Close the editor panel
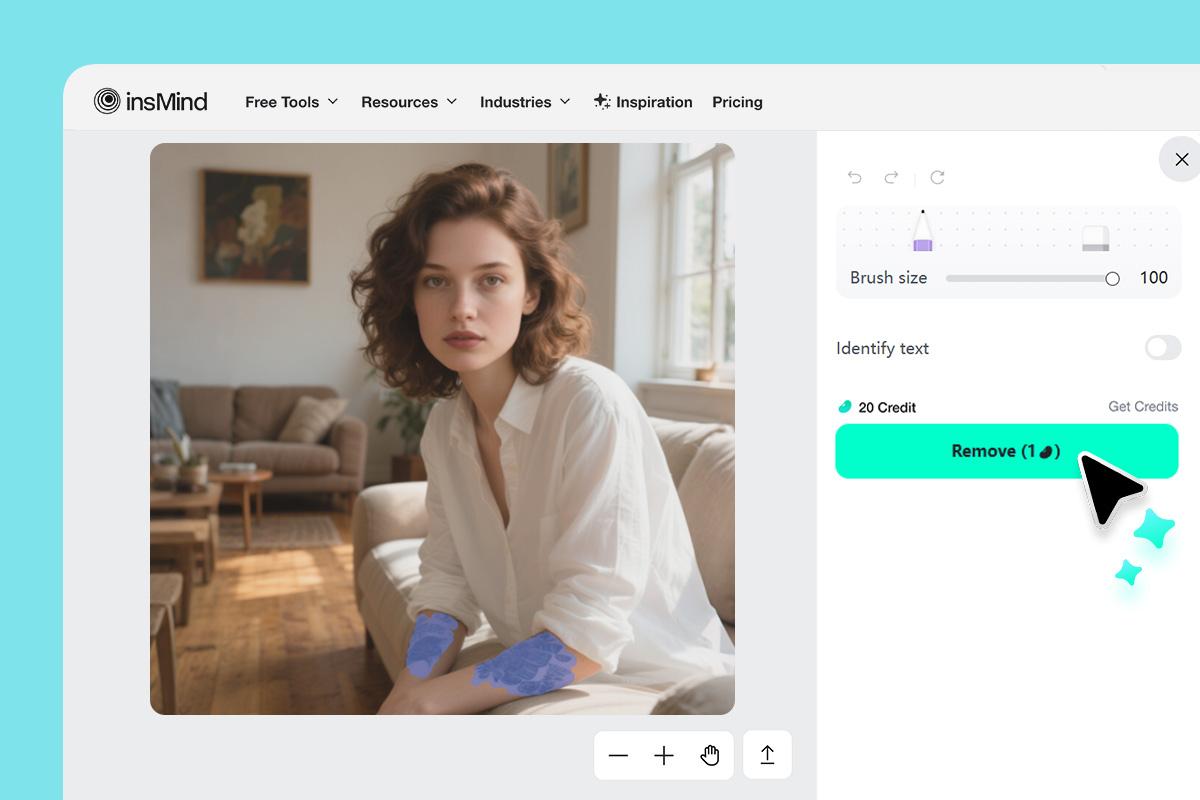 (x=1181, y=159)
